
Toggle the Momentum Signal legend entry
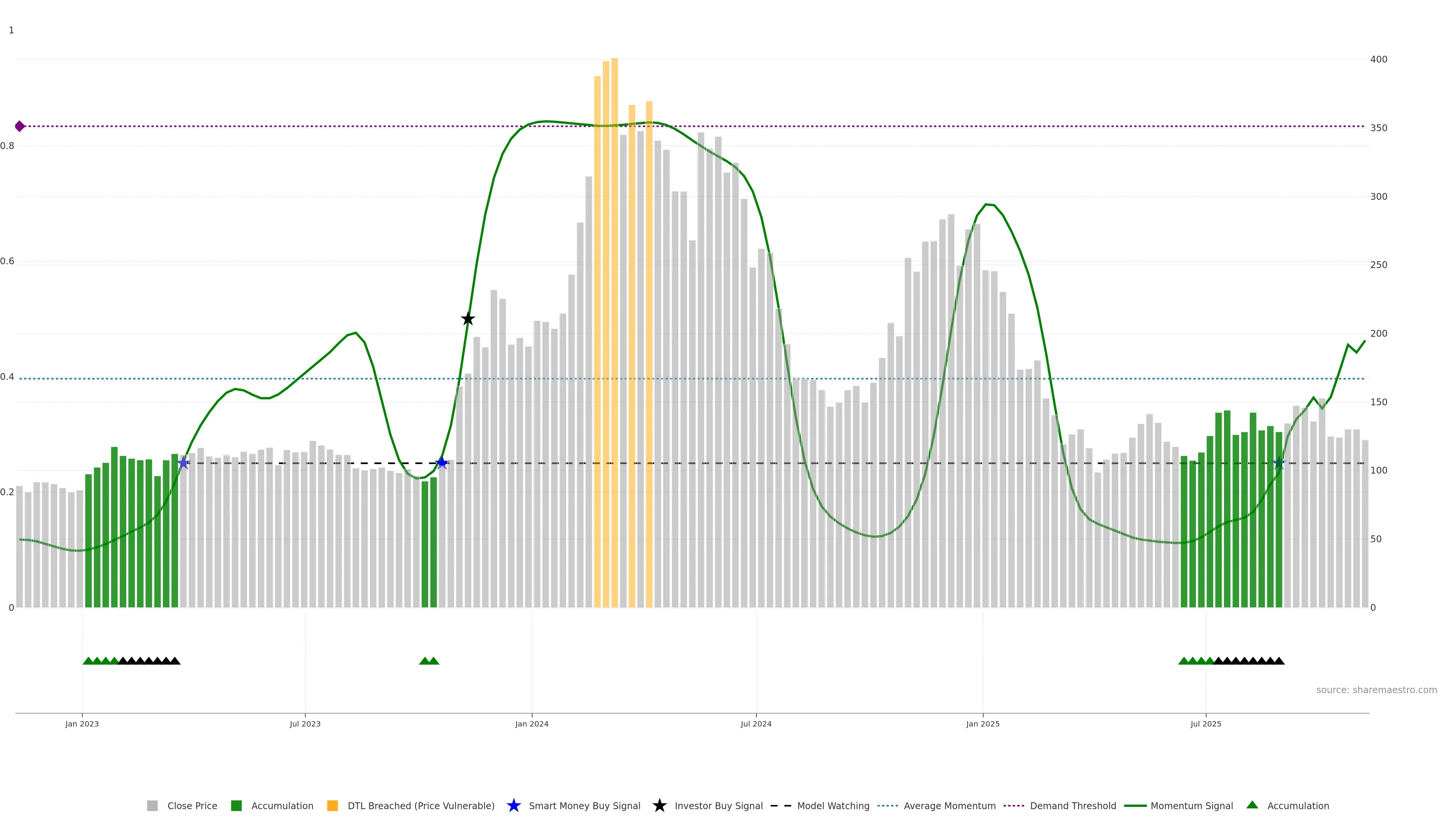pos(1191,805)
